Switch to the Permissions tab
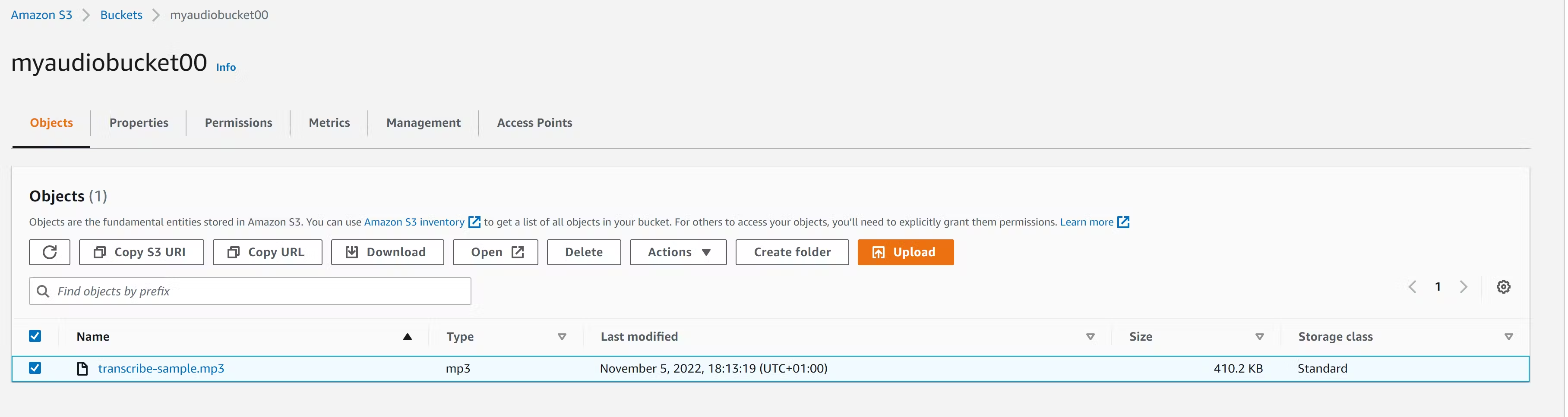This screenshot has height=417, width=1568. [x=239, y=123]
